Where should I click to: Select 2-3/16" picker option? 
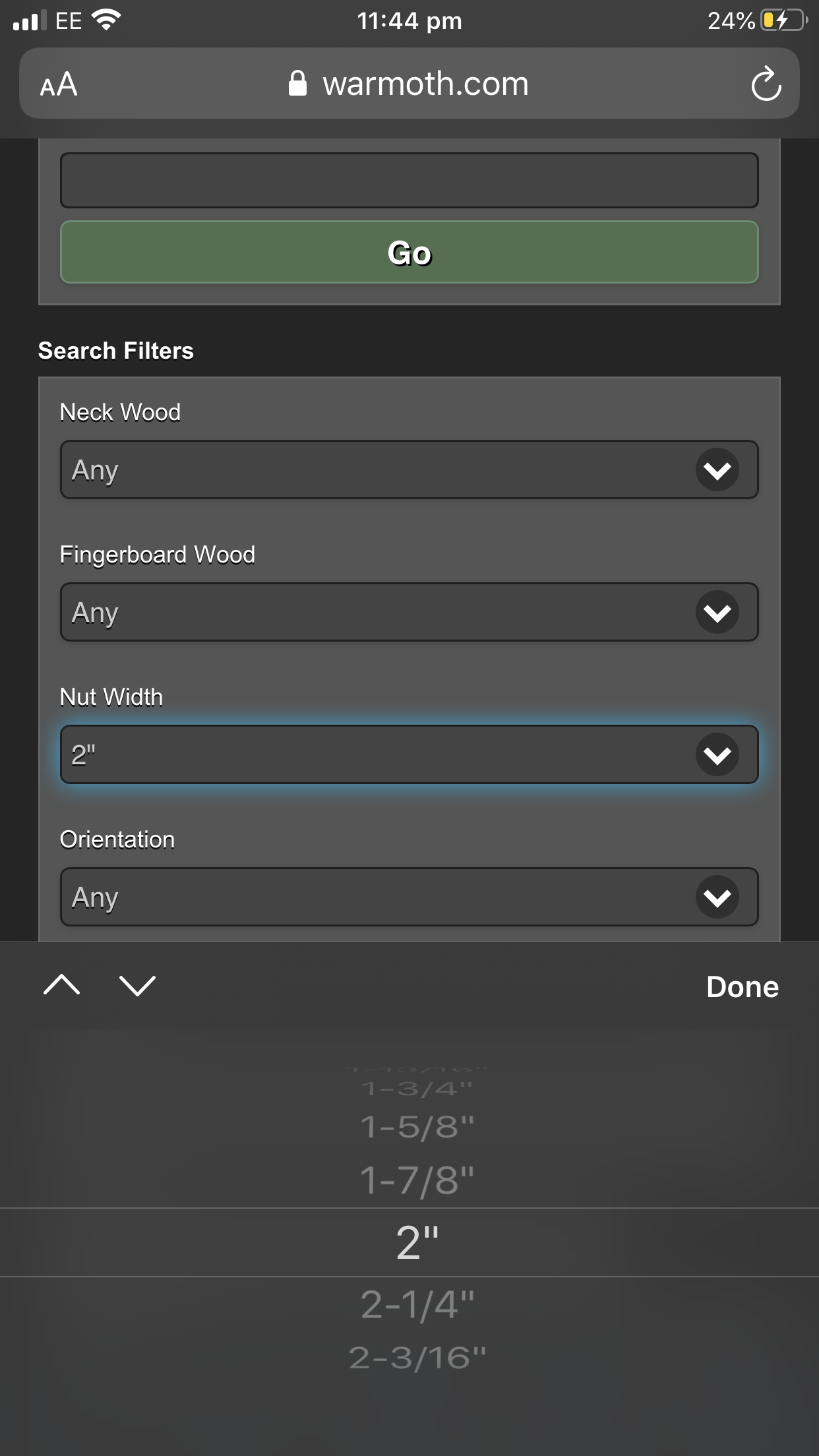point(417,1358)
